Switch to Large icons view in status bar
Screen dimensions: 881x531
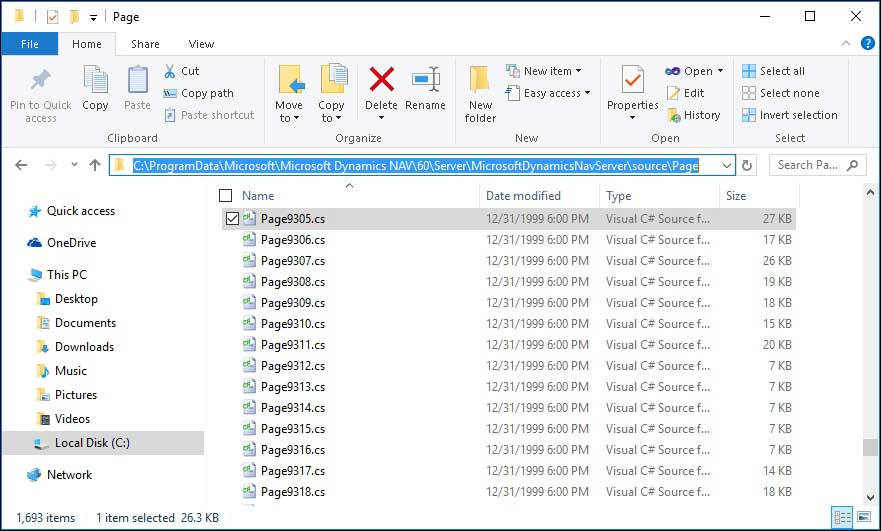click(x=864, y=518)
